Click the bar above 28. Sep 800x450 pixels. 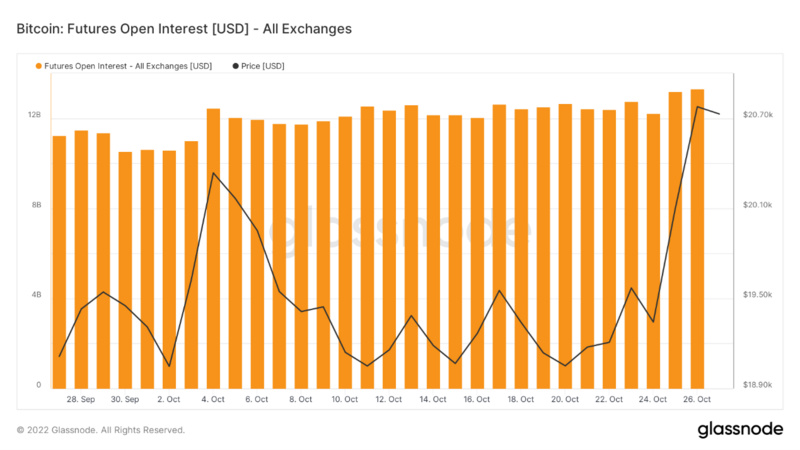coord(81,259)
